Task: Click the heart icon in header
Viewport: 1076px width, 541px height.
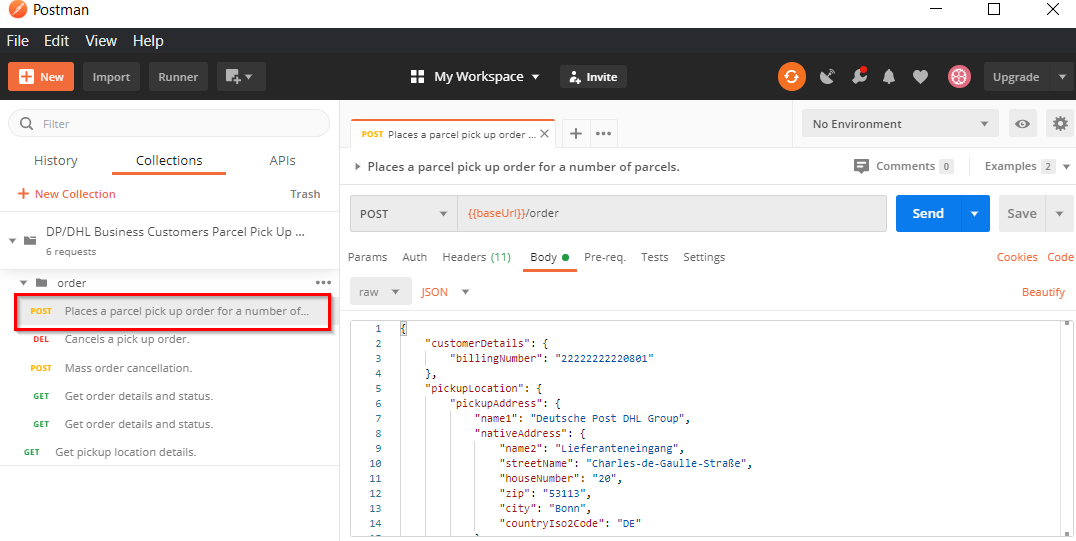Action: point(921,77)
